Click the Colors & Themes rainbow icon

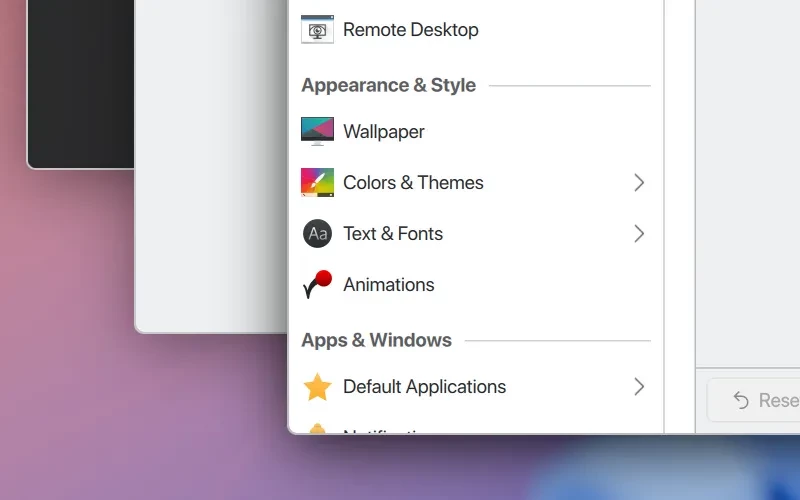[317, 183]
